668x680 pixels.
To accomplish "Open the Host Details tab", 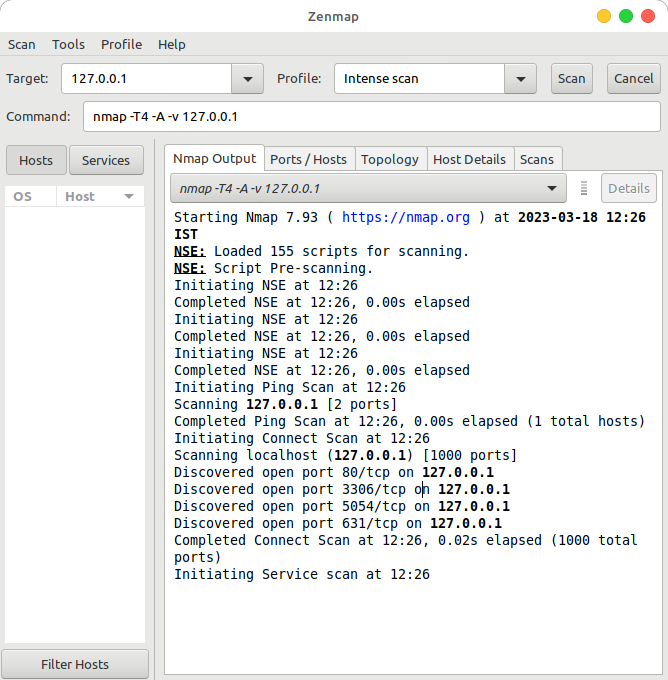I will (470, 159).
